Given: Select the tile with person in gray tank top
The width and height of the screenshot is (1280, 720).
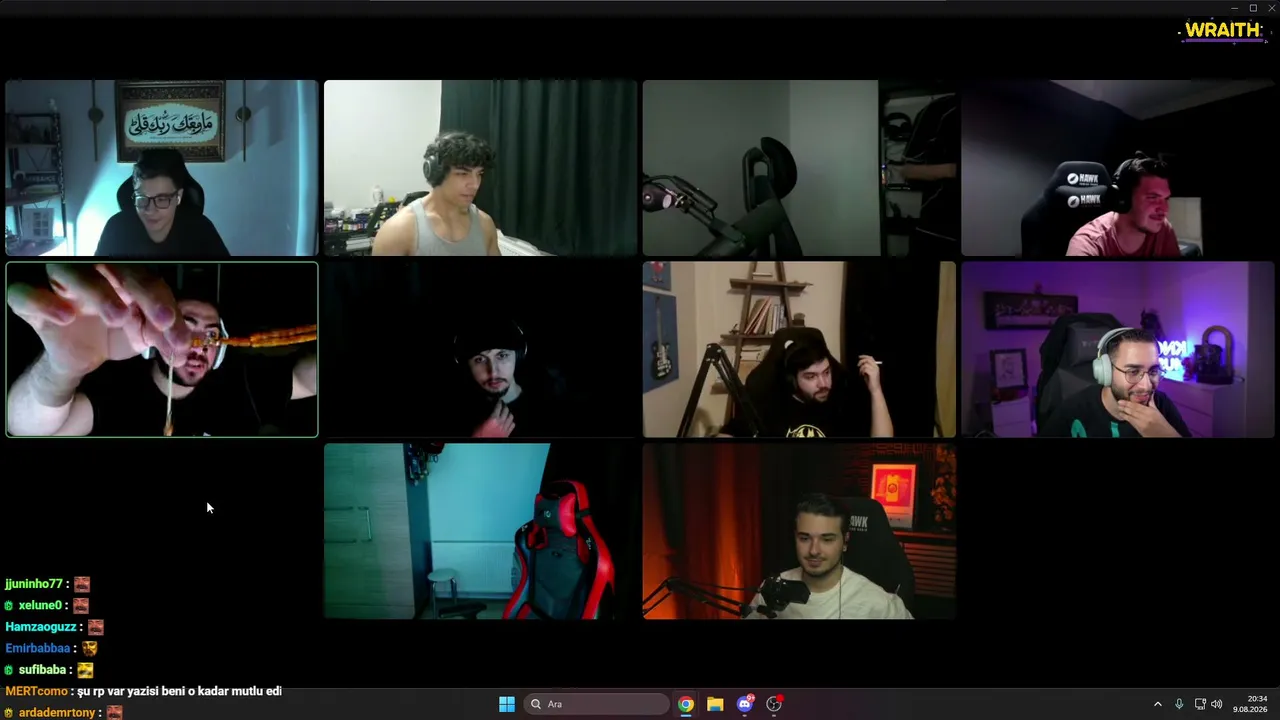Looking at the screenshot, I should pos(480,168).
